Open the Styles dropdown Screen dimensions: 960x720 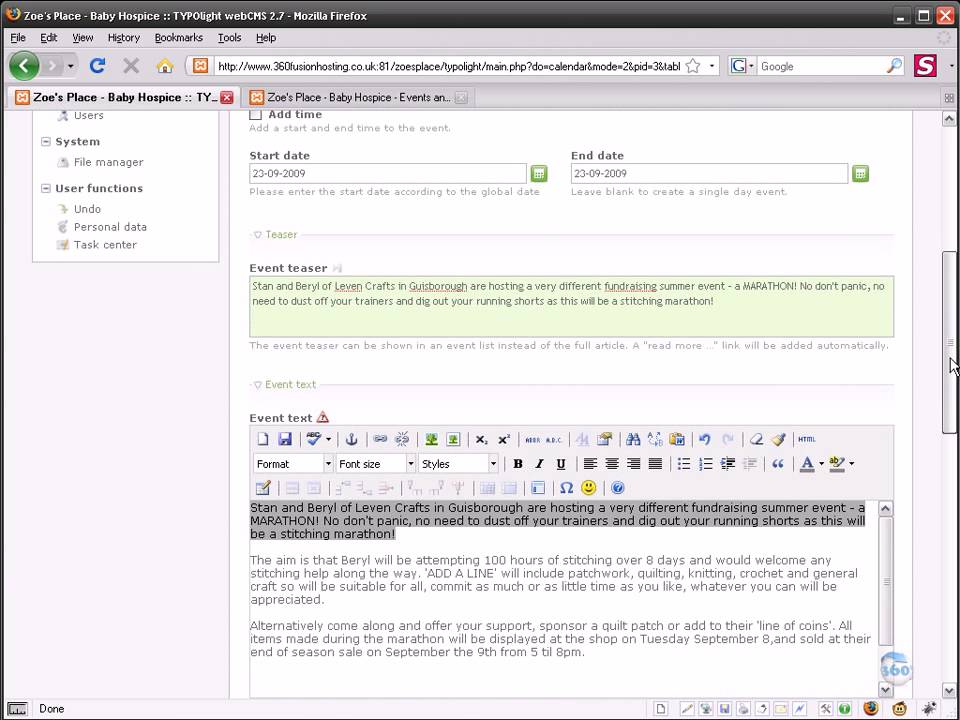(459, 464)
